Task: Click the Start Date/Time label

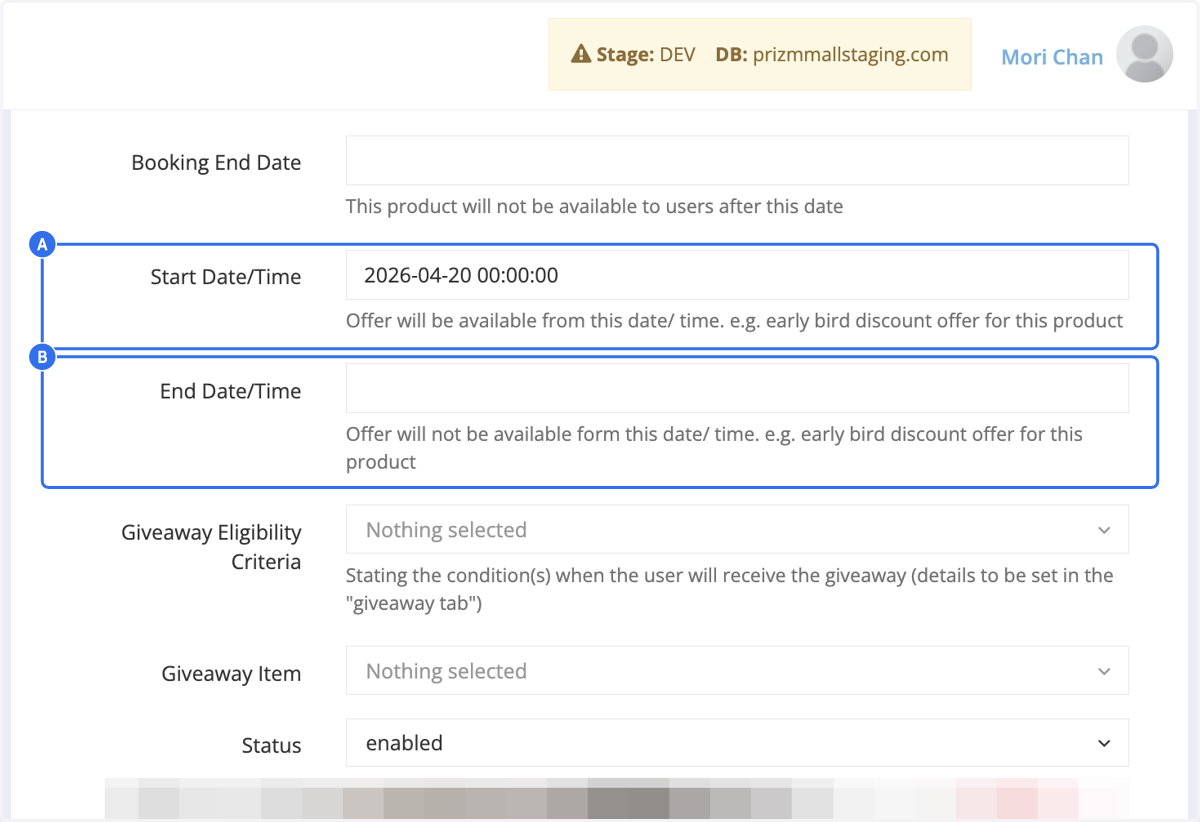Action: pos(225,277)
